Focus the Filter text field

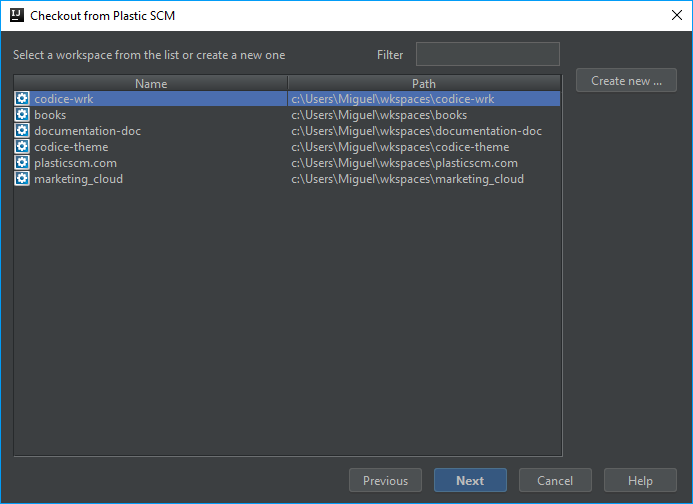point(487,54)
